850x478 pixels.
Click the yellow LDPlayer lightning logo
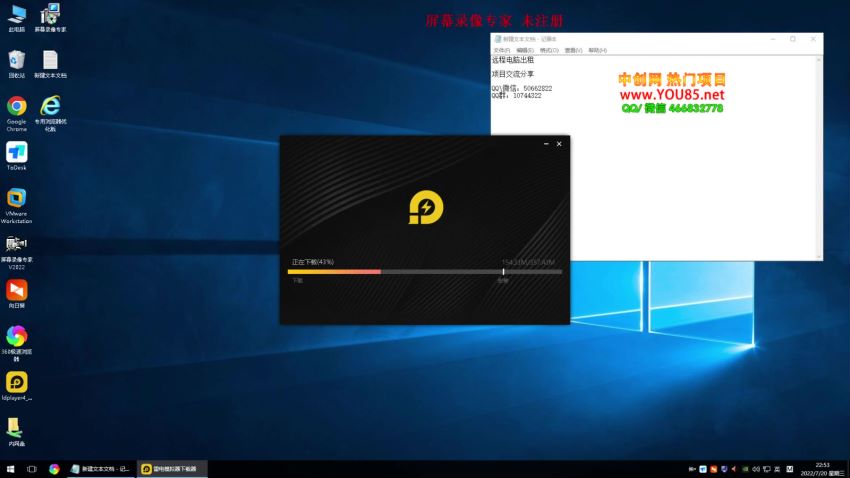426,207
